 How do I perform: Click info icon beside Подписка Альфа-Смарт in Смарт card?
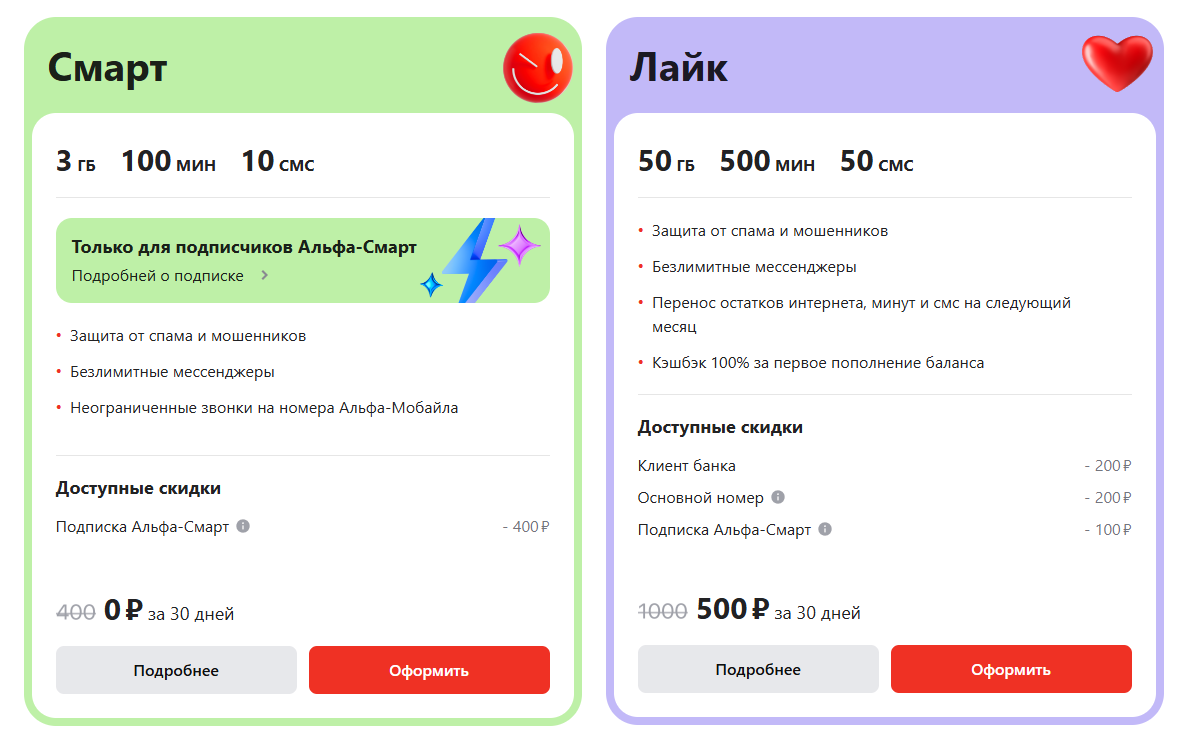tap(243, 526)
